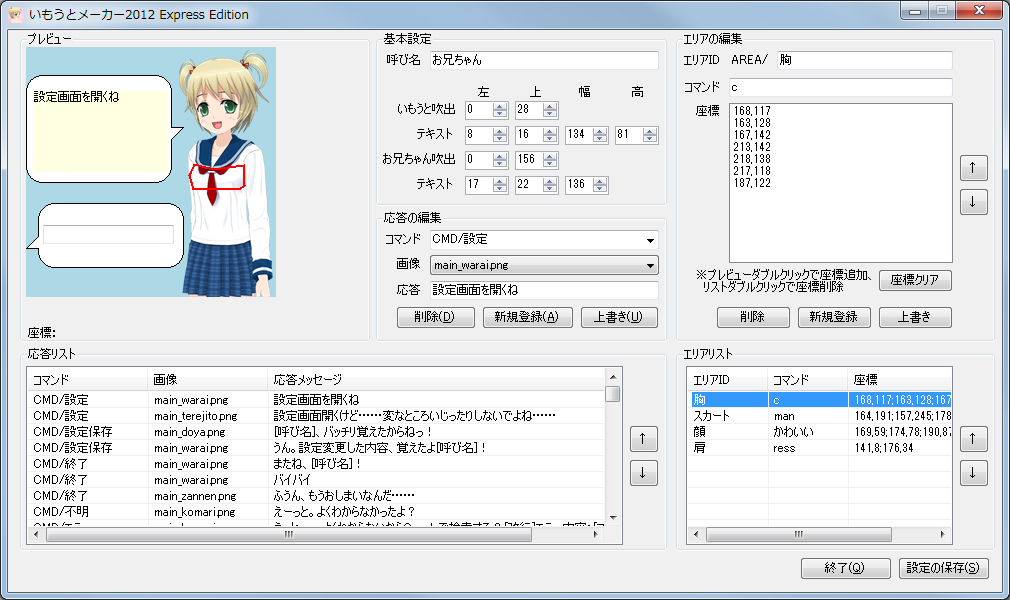The height and width of the screenshot is (600, 1010).
Task: Click the down arrow beside エリアリスト
Action: point(973,473)
